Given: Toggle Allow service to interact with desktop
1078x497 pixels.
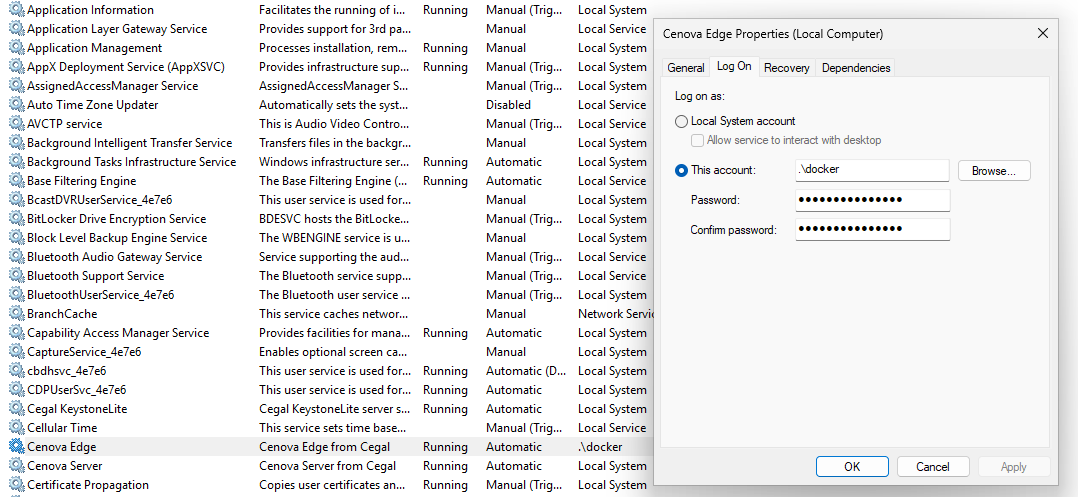Looking at the screenshot, I should [697, 140].
